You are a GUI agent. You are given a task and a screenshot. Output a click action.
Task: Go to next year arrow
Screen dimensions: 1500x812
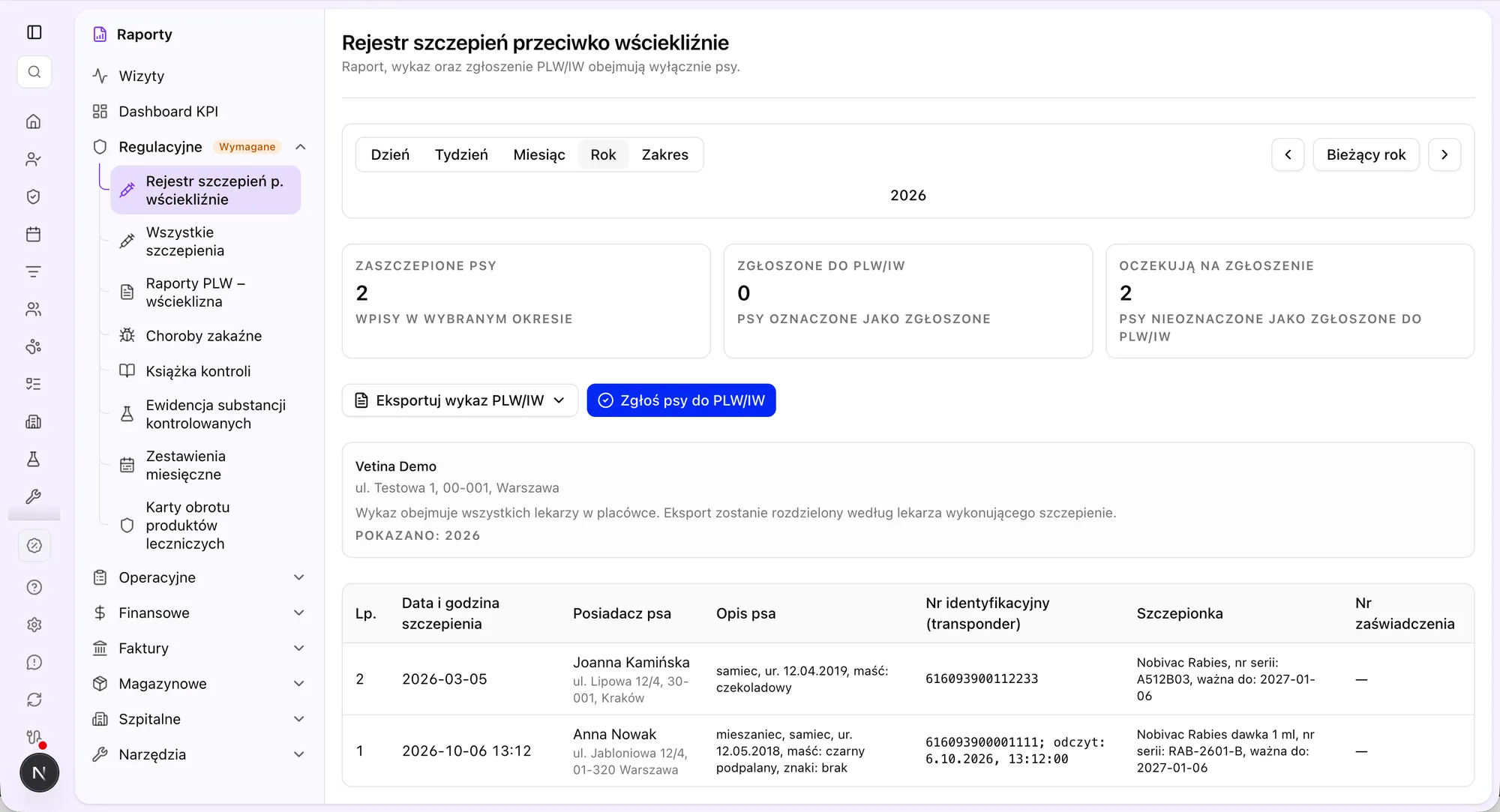tap(1444, 154)
